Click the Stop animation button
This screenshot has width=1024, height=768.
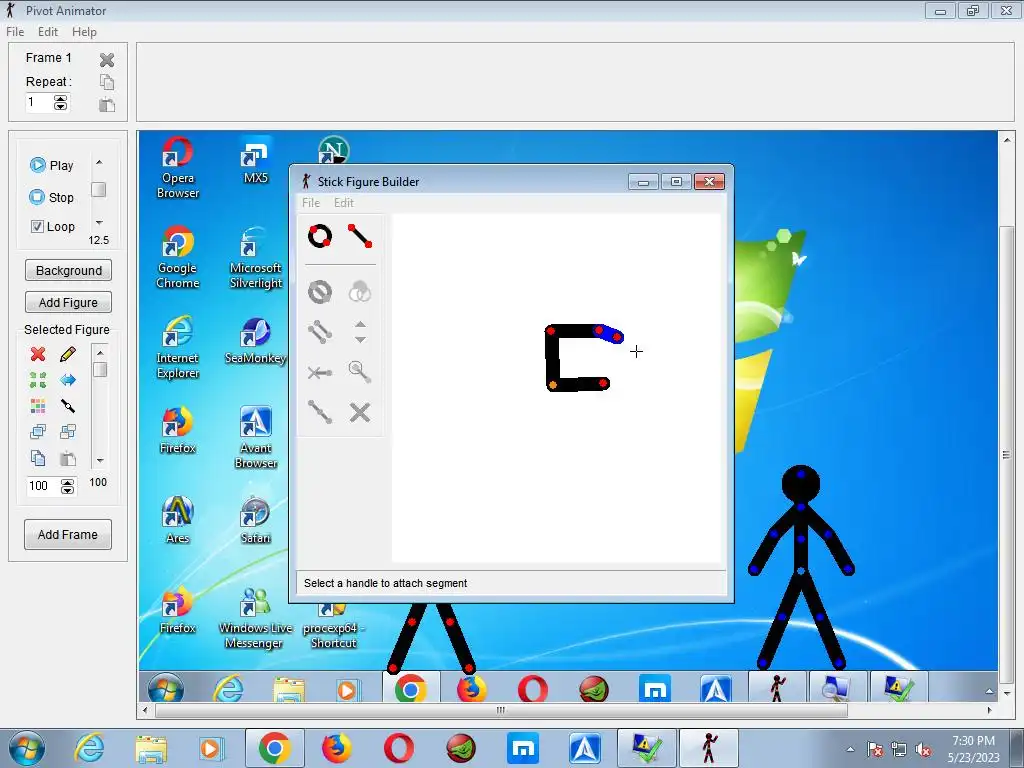click(x=52, y=197)
